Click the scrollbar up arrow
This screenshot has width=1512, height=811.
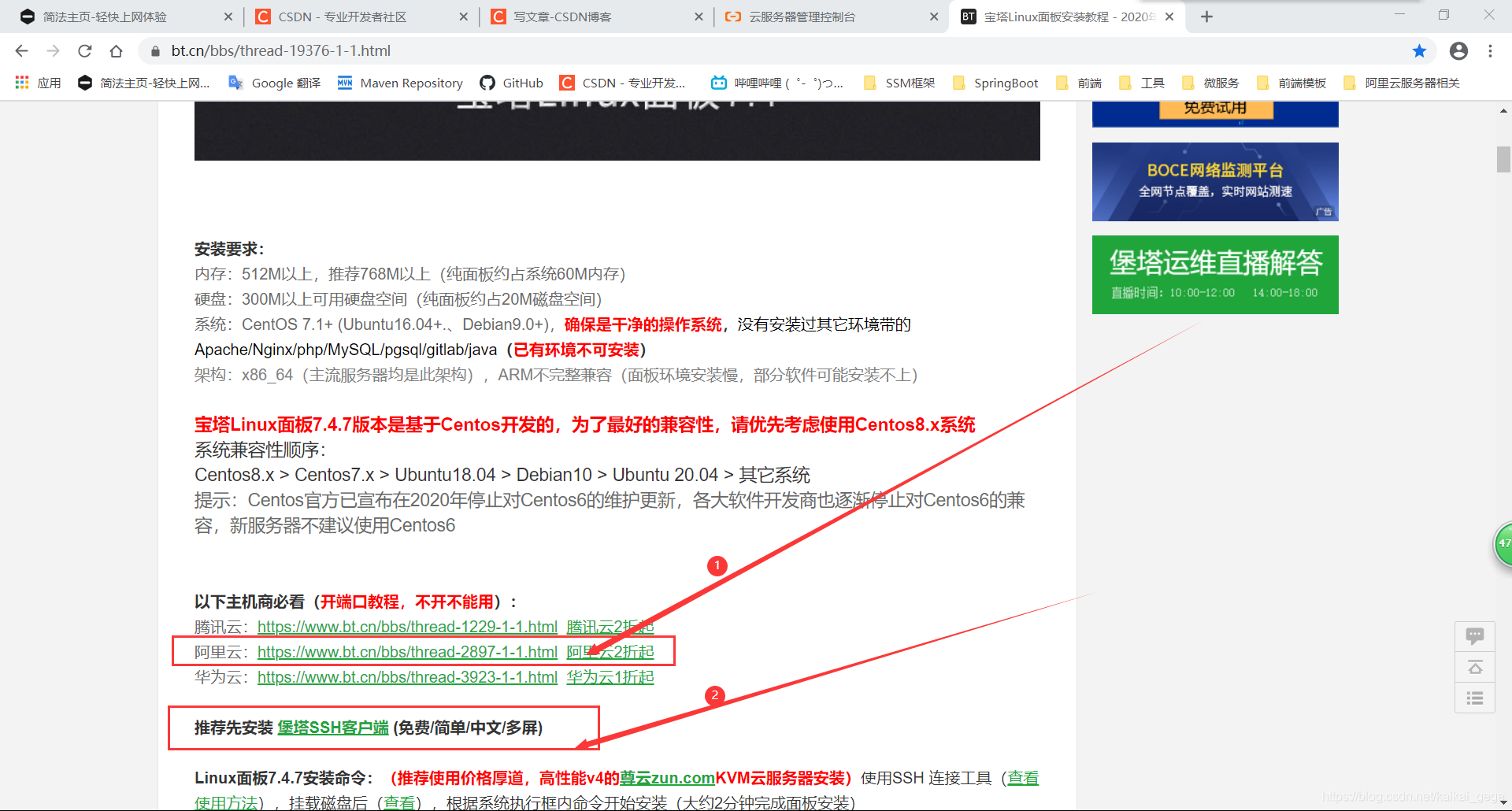(1503, 111)
